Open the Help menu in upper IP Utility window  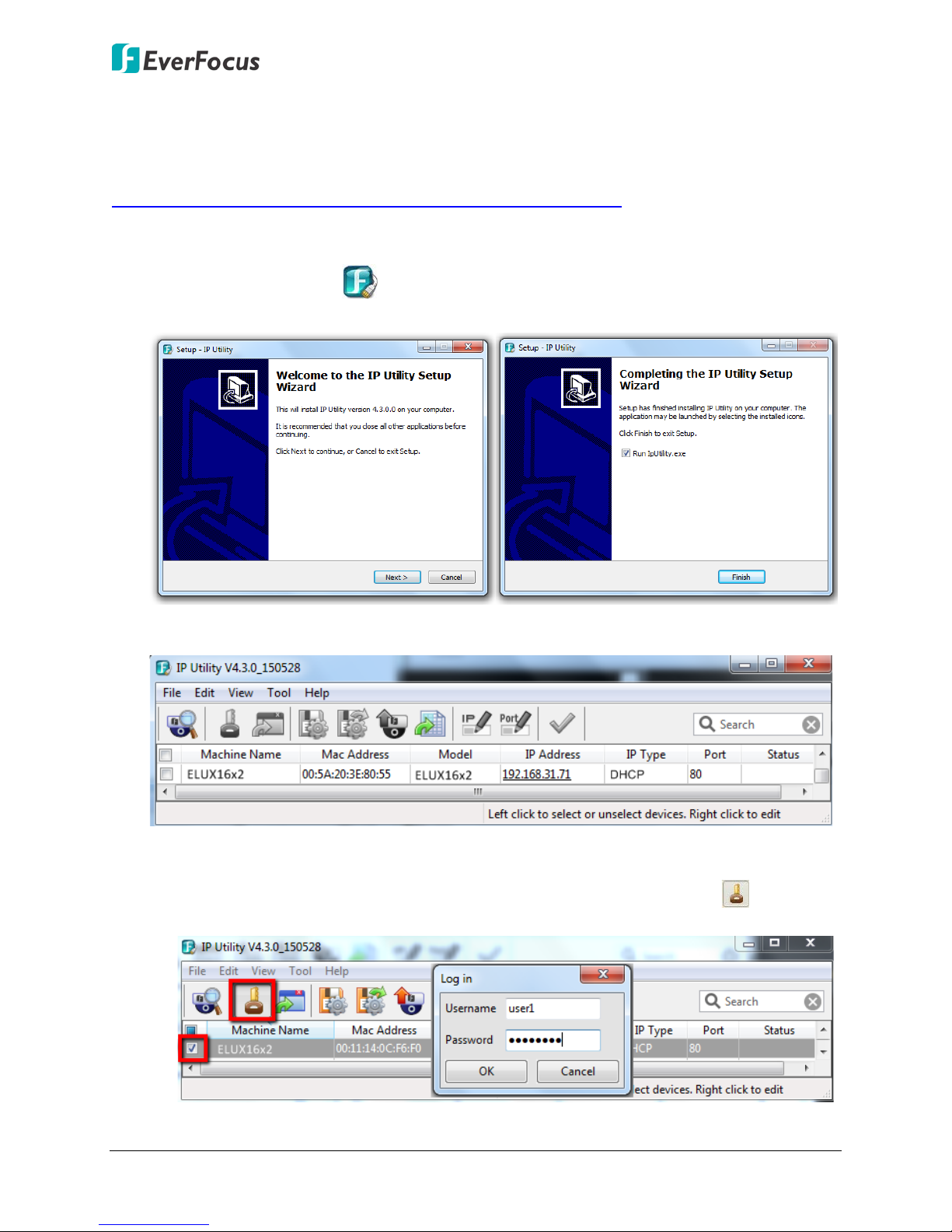tap(316, 693)
